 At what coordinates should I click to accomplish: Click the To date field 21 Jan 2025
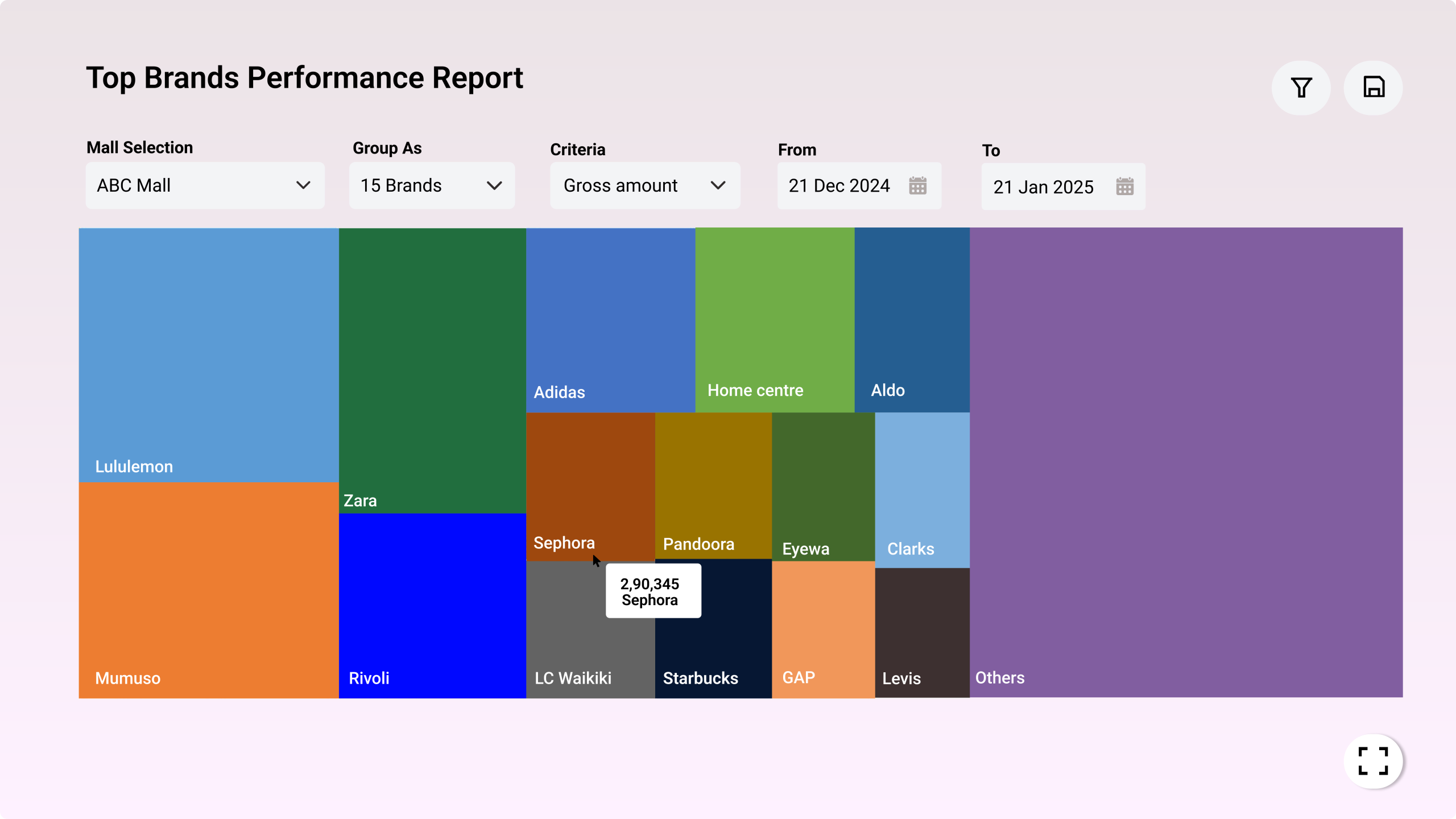pyautogui.click(x=1043, y=187)
